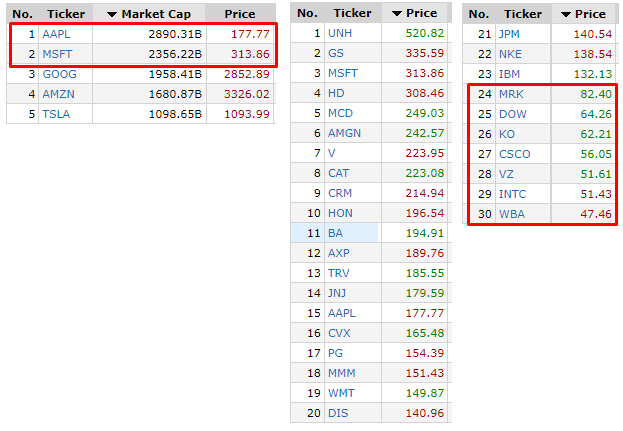Select market cap value 1958.41B

pyautogui.click(x=175, y=74)
